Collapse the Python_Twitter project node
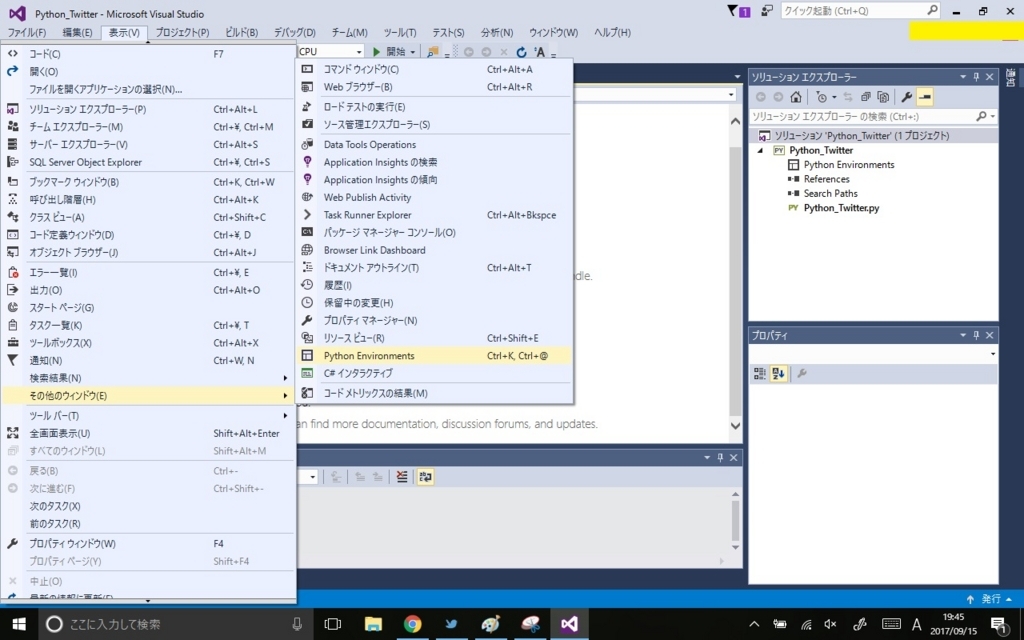The image size is (1024, 640). 760,150
